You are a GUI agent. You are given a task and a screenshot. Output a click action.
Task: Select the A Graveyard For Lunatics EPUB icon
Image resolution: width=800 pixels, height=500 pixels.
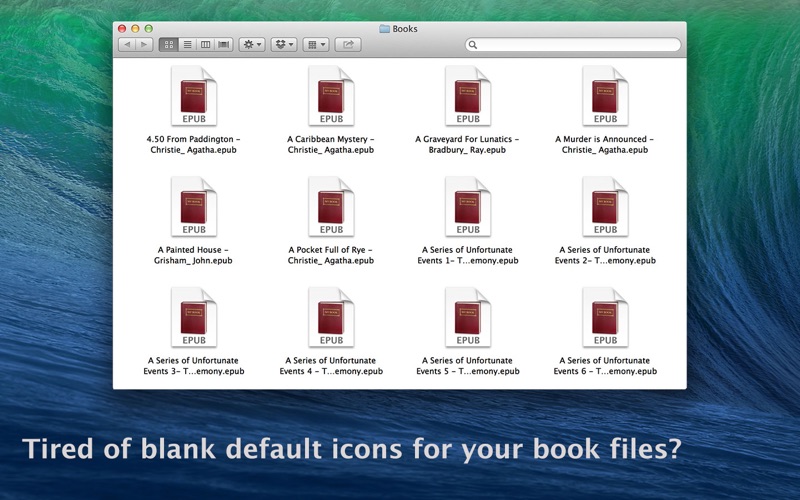coord(468,96)
